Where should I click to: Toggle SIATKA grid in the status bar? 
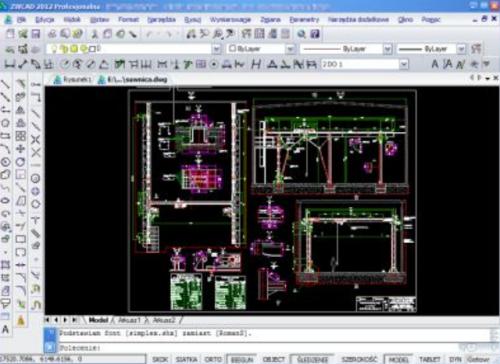pos(187,359)
